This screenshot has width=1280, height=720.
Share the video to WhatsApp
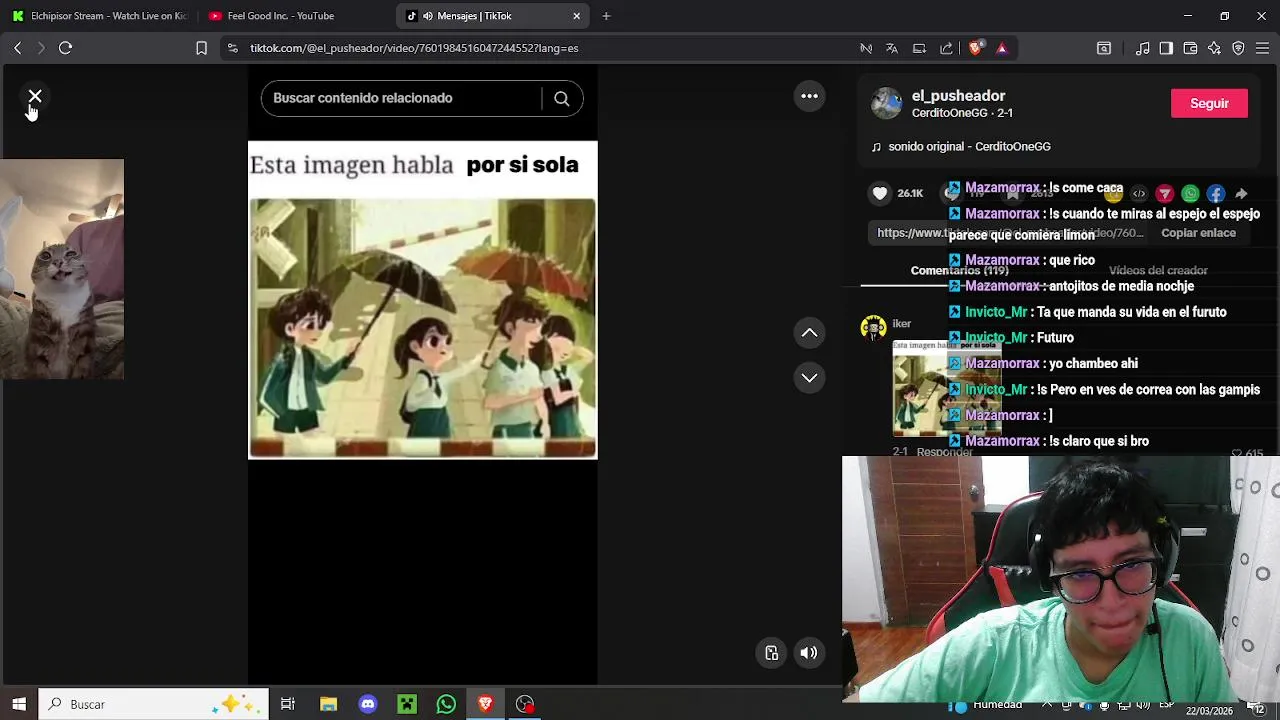(1190, 194)
